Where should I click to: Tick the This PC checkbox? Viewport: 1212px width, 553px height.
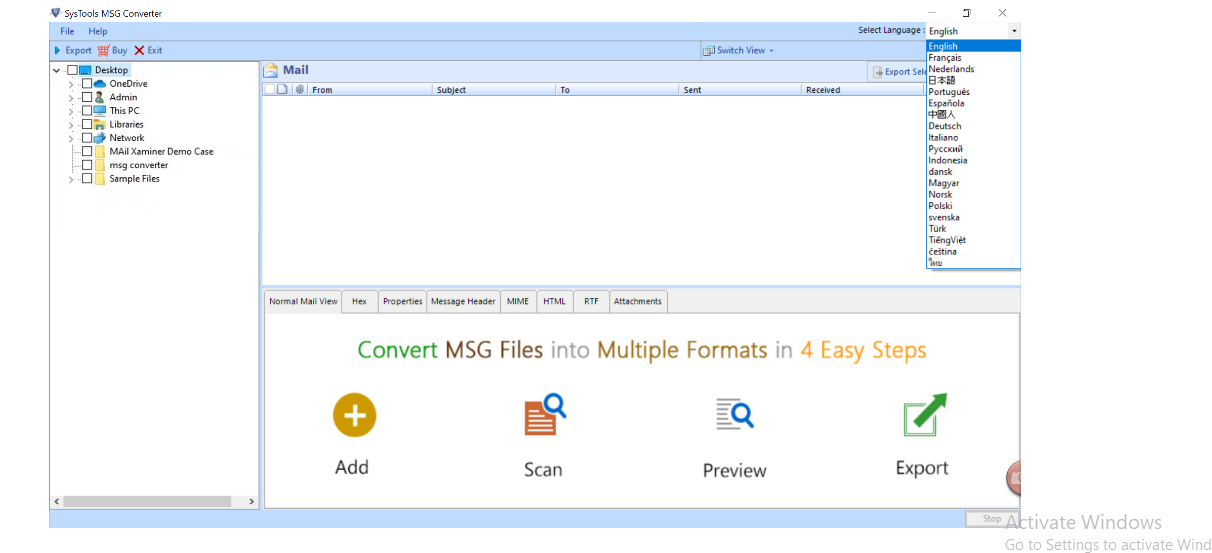[87, 111]
